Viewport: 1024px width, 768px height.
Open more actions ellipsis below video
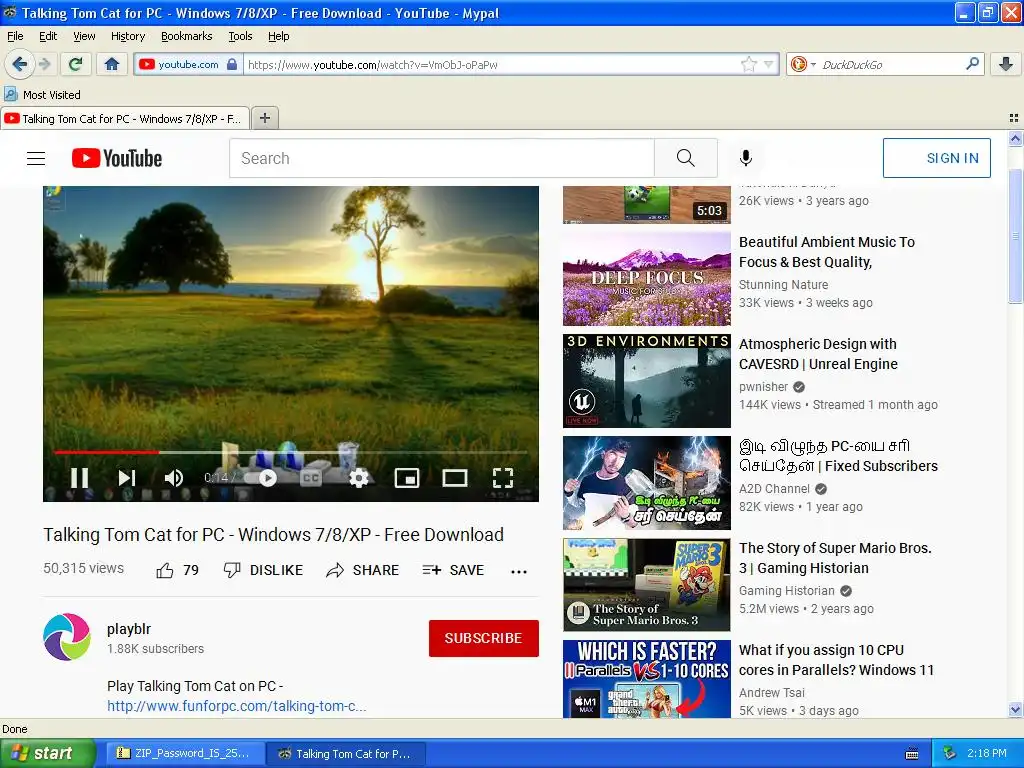519,571
